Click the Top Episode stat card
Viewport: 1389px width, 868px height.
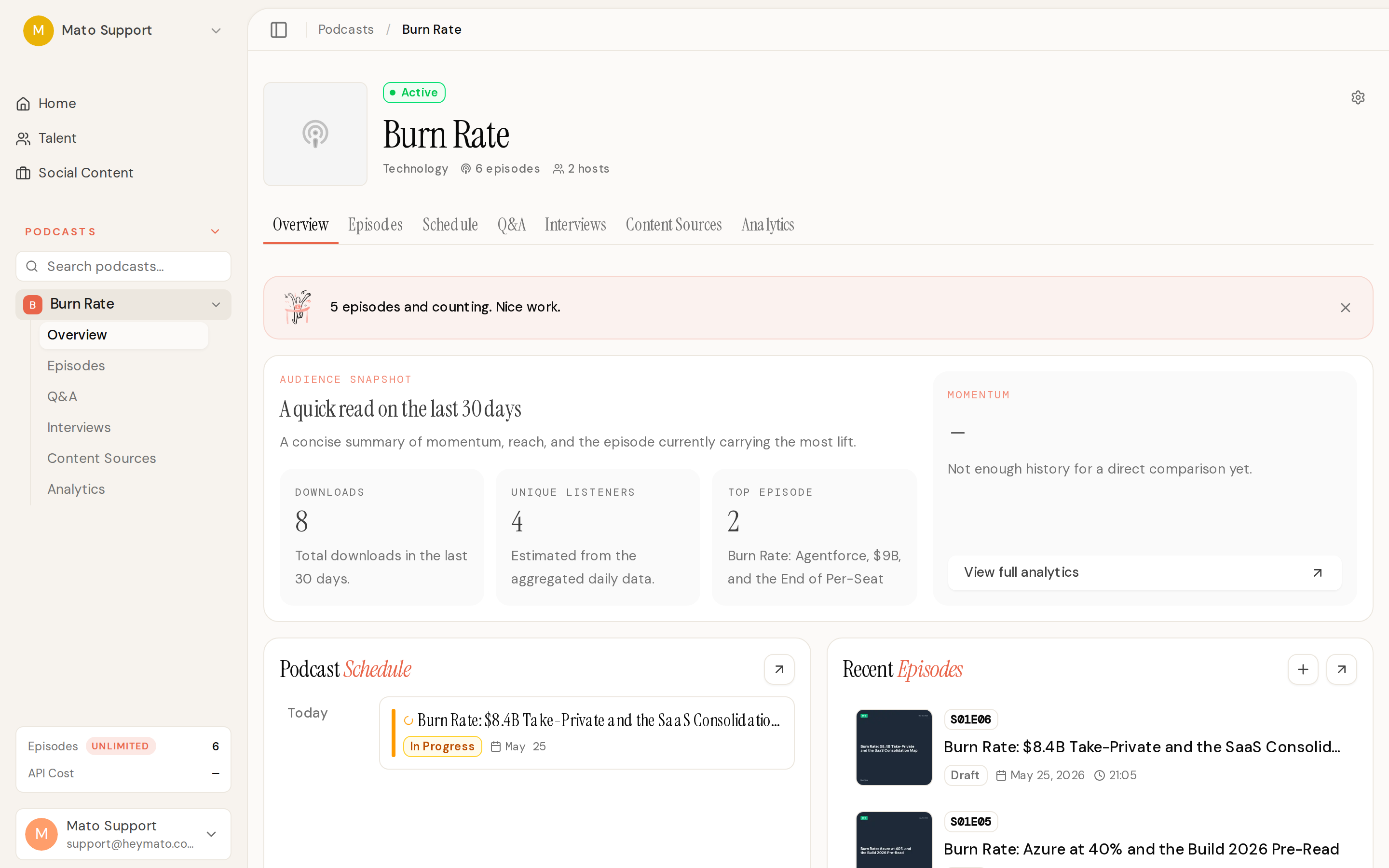814,537
